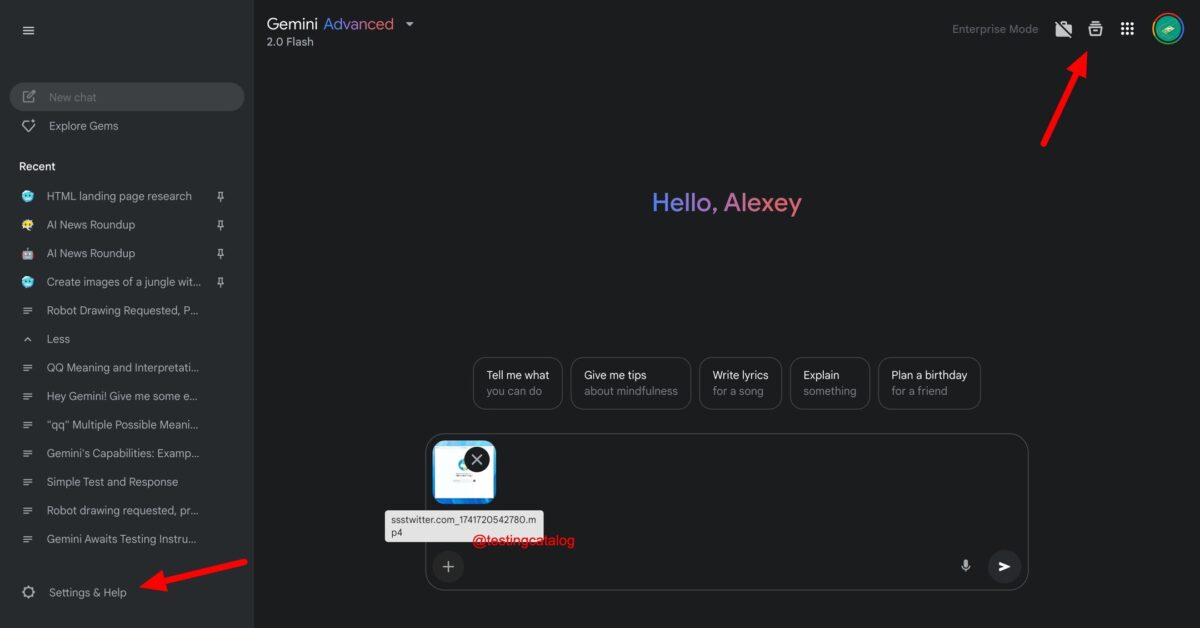Click avatar icon of HTML landing page research

[28, 197]
